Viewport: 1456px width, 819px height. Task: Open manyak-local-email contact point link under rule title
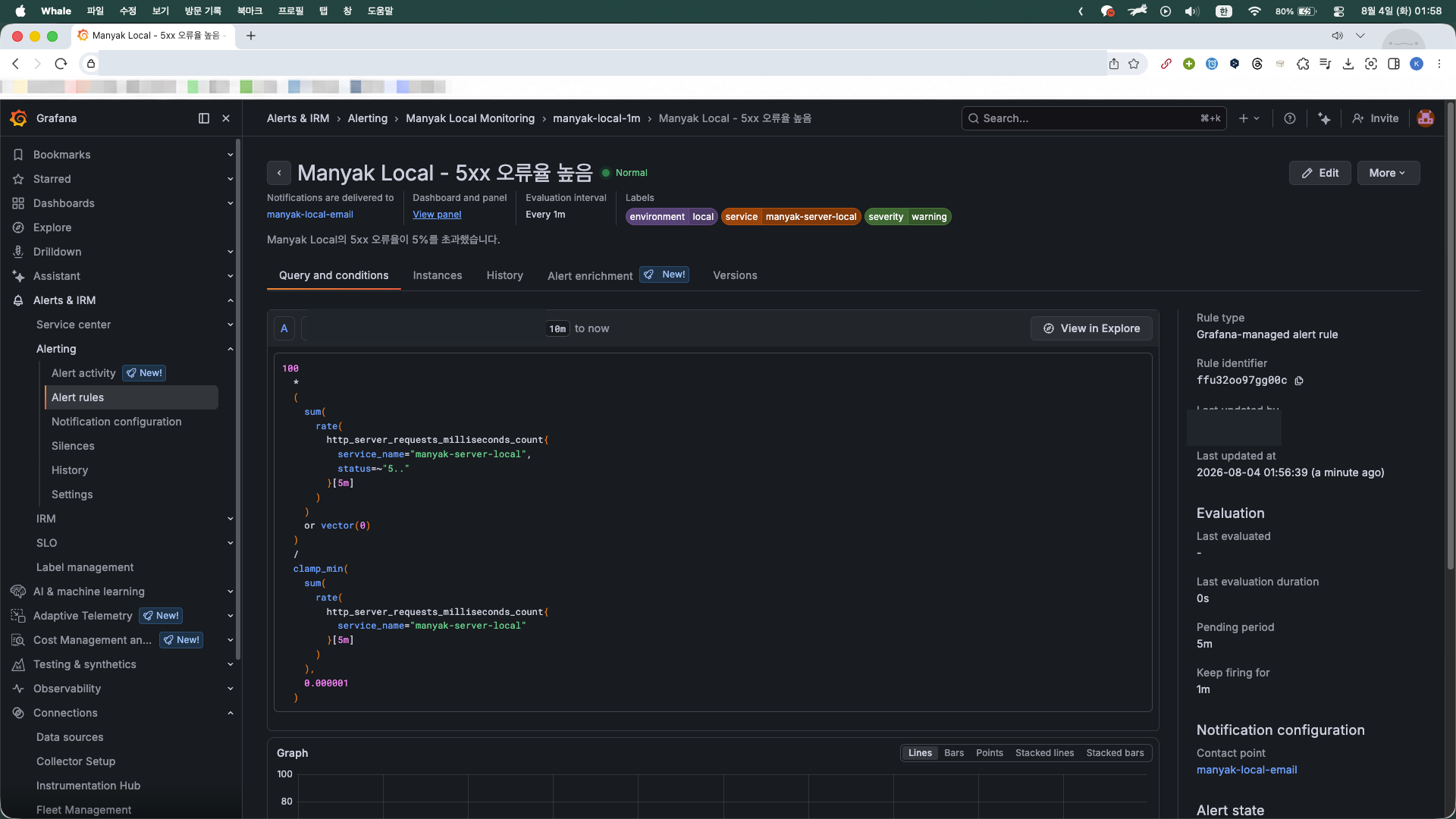click(310, 215)
